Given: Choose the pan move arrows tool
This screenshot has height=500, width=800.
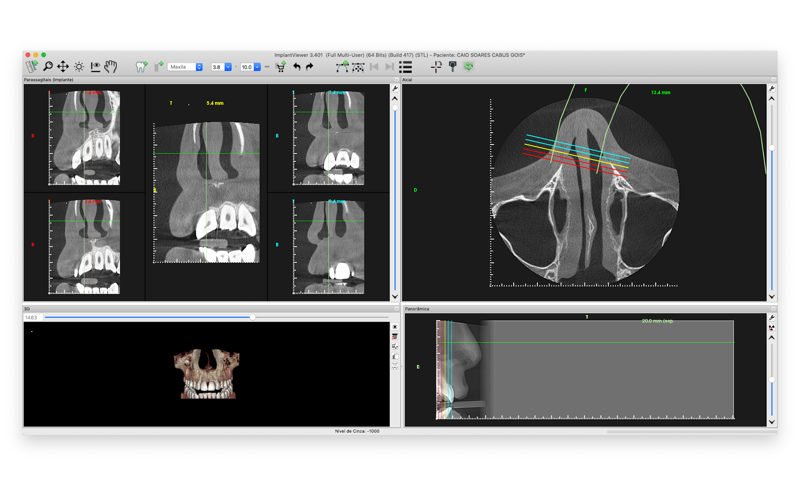Looking at the screenshot, I should pos(63,66).
